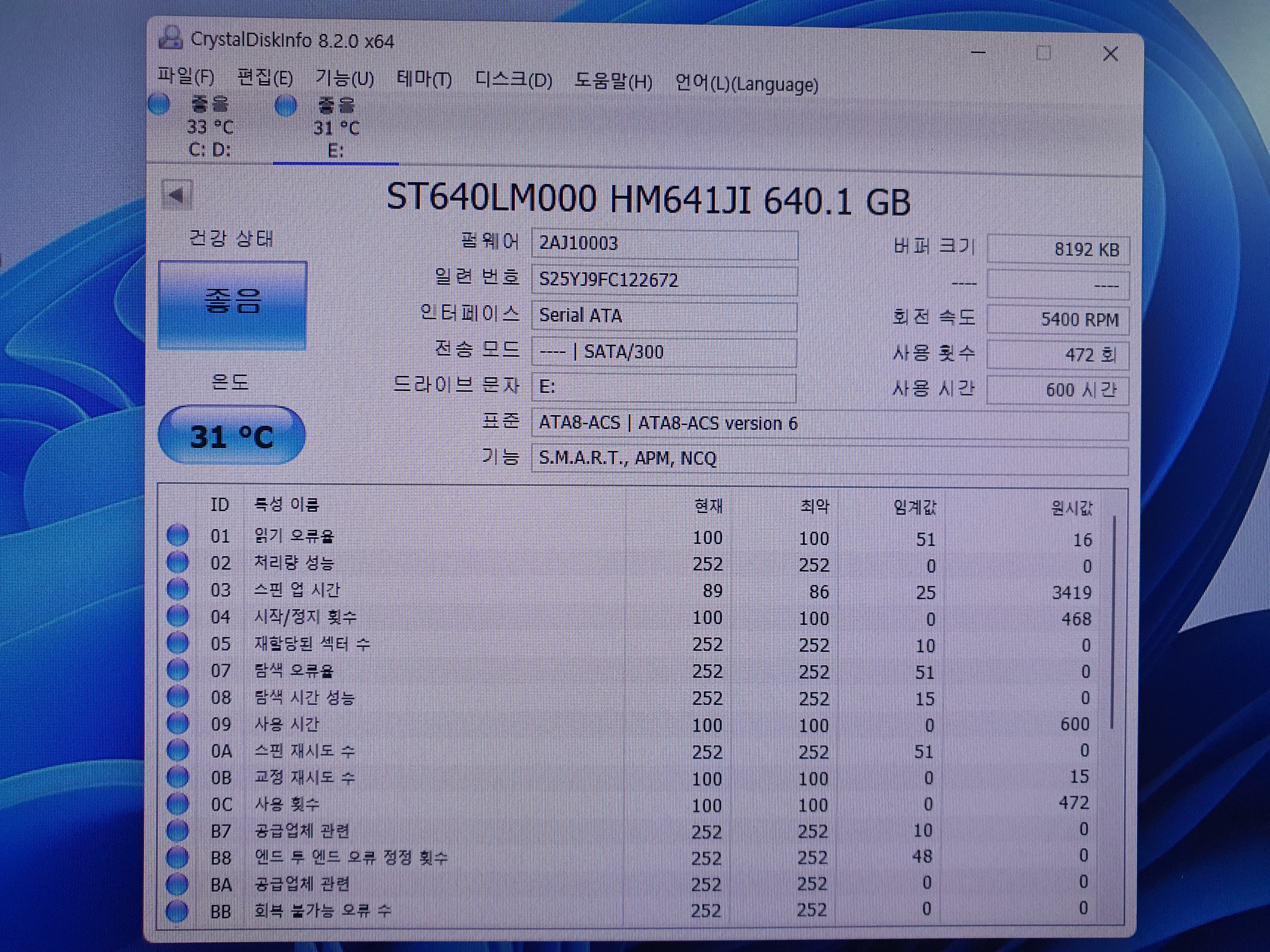Select attribute name 읽기 오류율
This screenshot has height=952, width=1270.
294,536
